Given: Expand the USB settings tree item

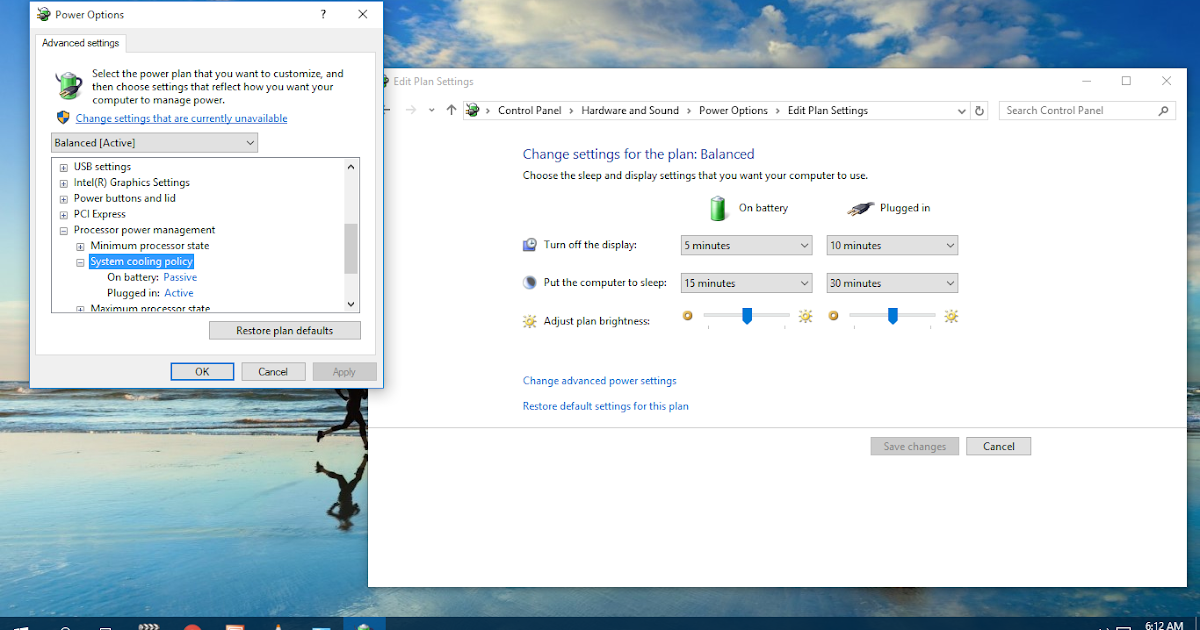Looking at the screenshot, I should point(65,166).
